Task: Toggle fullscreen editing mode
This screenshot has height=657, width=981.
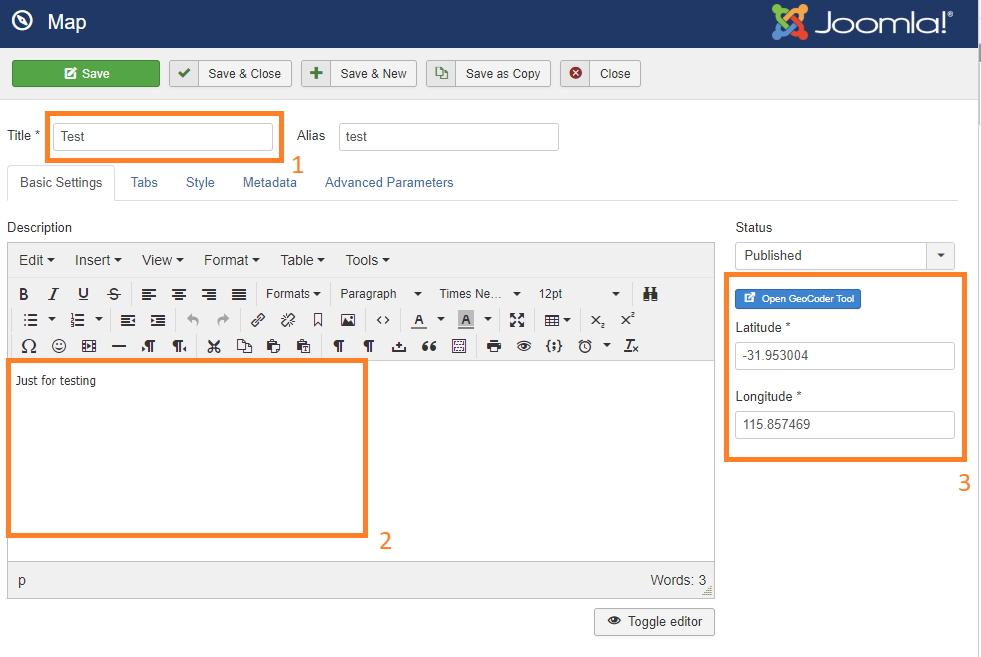Action: (516, 320)
